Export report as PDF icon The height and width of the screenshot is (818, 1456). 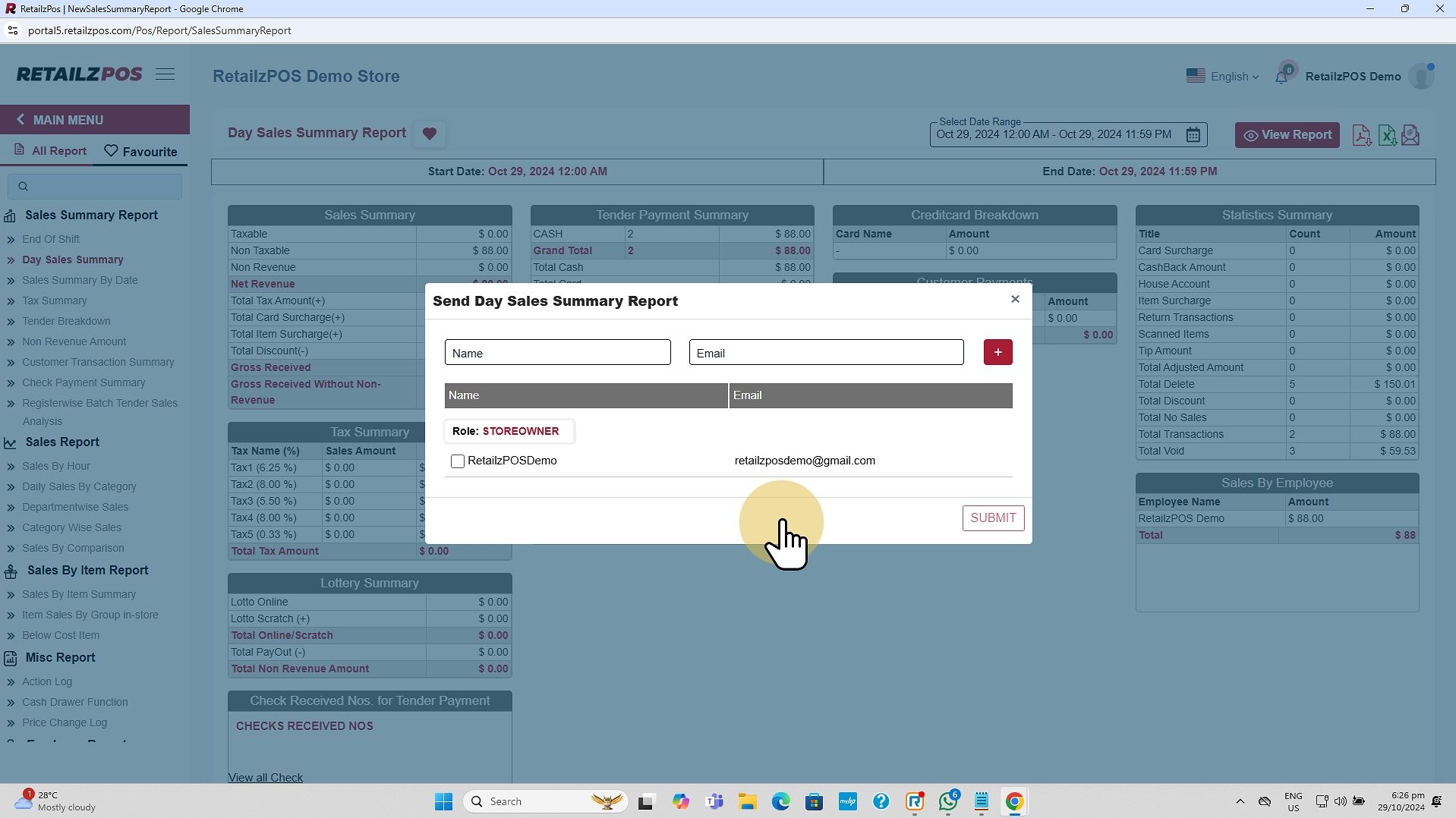pyautogui.click(x=1361, y=135)
